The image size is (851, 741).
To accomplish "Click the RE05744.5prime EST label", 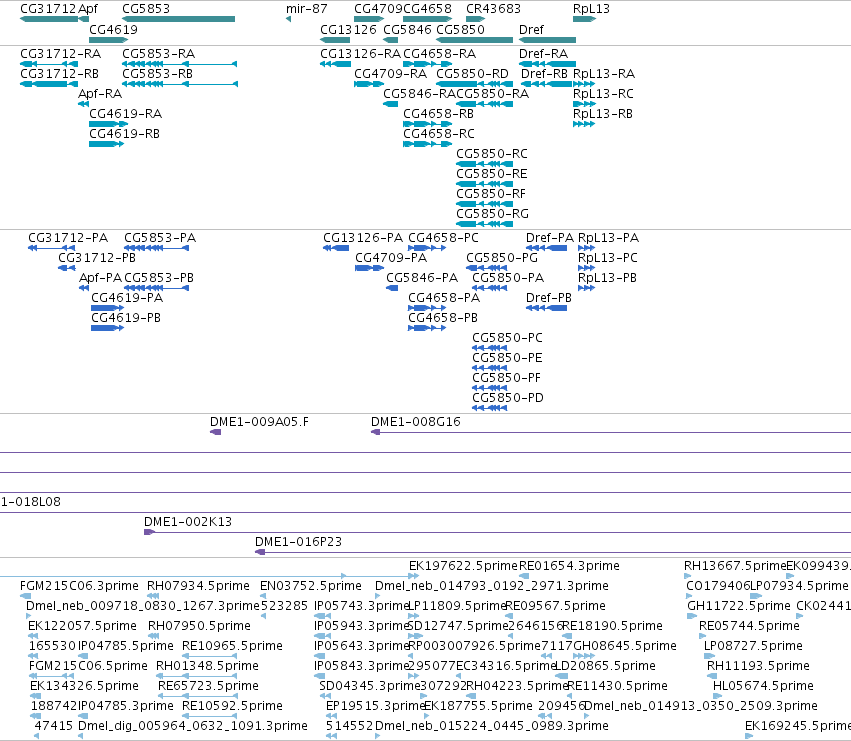I will 750,626.
